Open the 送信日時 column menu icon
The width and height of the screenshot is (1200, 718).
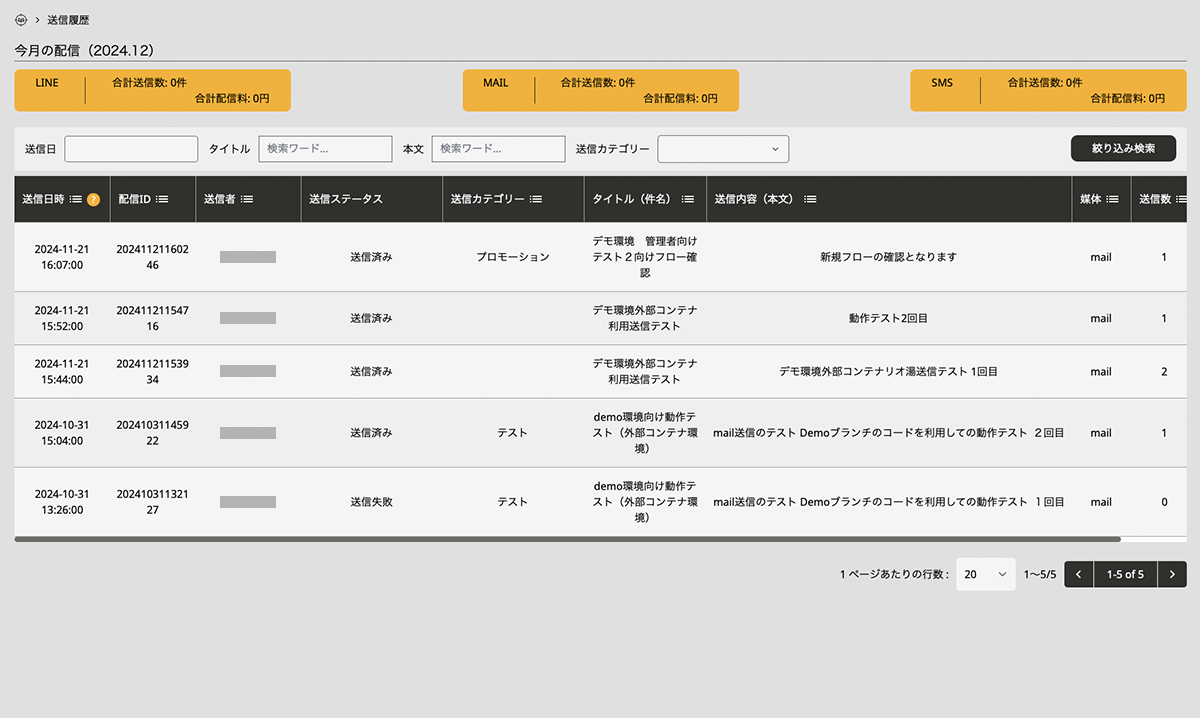pyautogui.click(x=76, y=199)
